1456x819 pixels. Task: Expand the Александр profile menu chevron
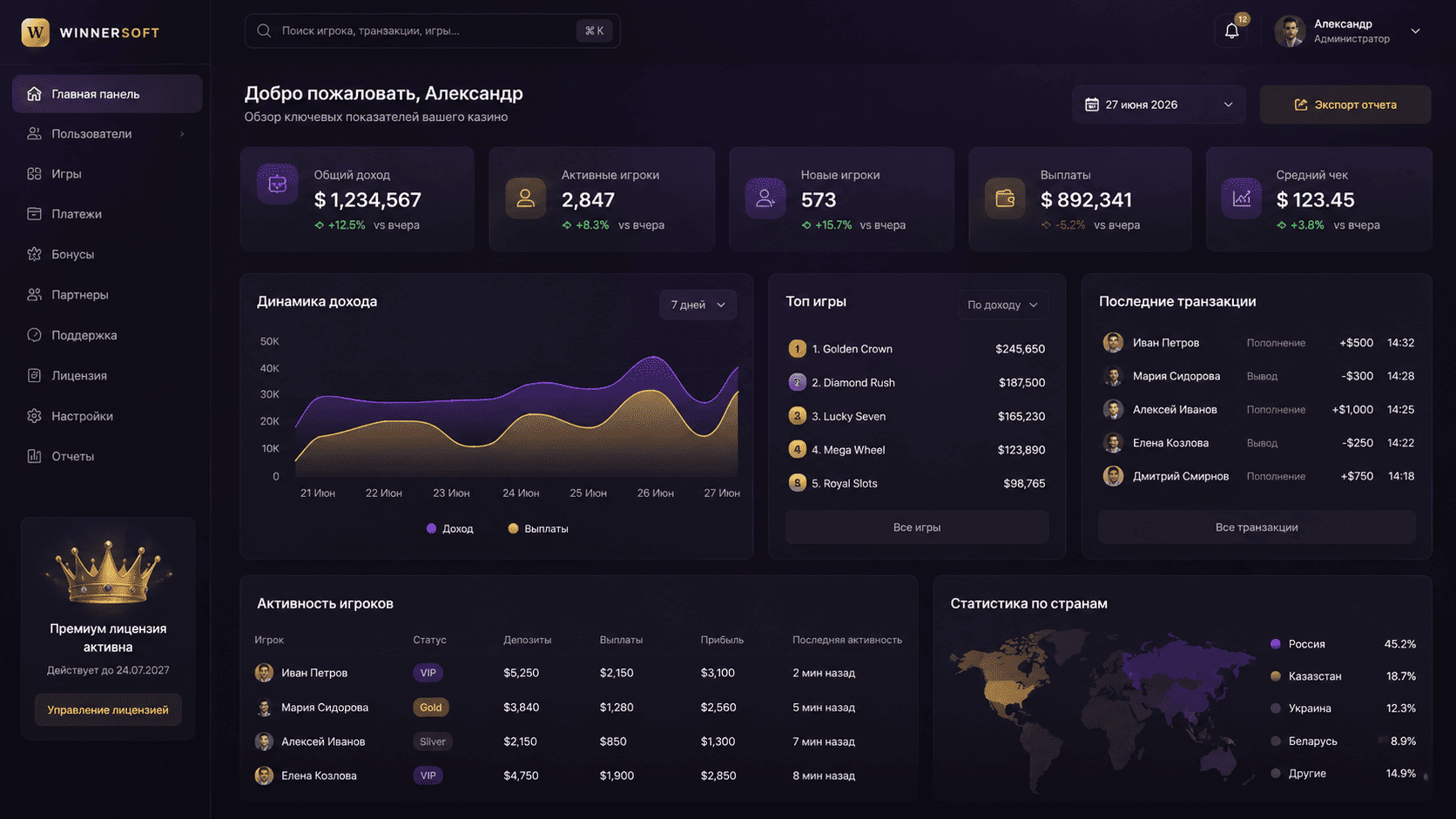[1415, 31]
